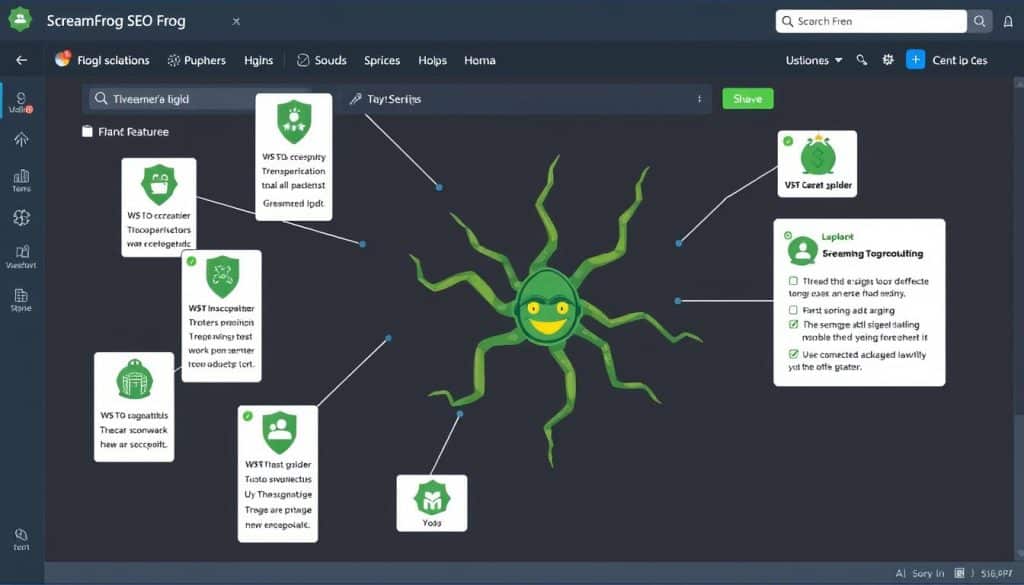This screenshot has height=585, width=1024.
Task: Click the people shield icon in WST Ffast gpider card
Action: 280,432
